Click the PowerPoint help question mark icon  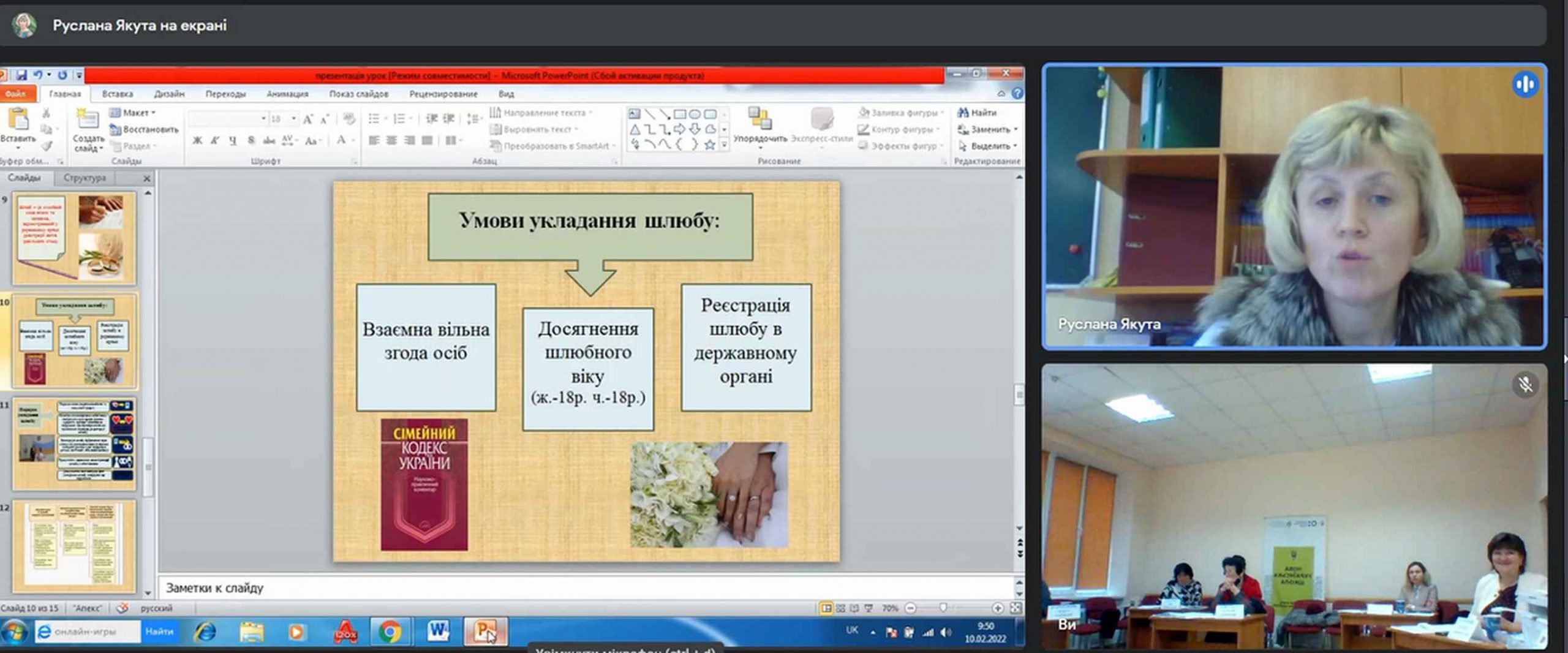[x=1017, y=94]
